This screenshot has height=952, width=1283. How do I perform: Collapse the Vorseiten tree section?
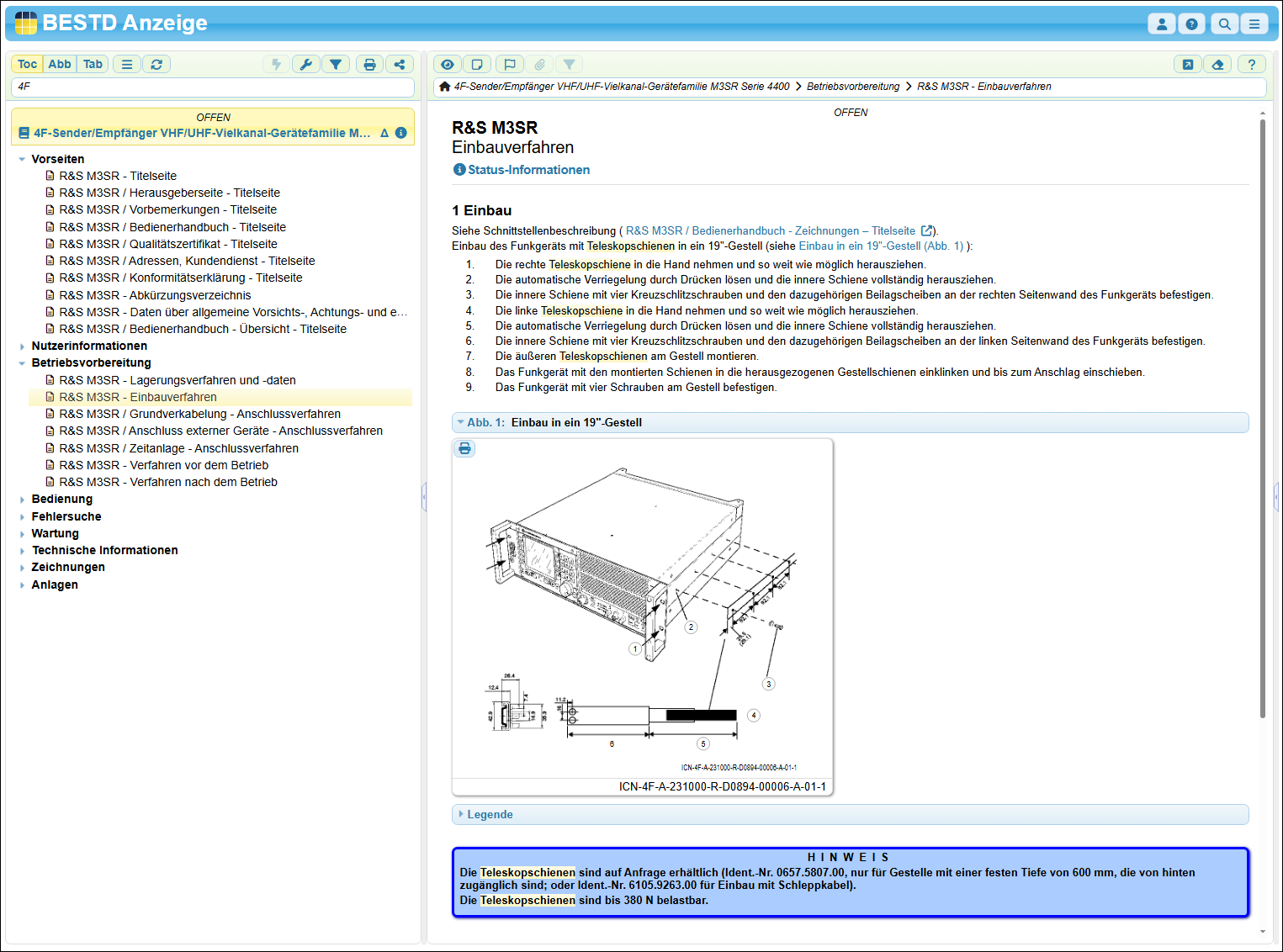coord(22,159)
